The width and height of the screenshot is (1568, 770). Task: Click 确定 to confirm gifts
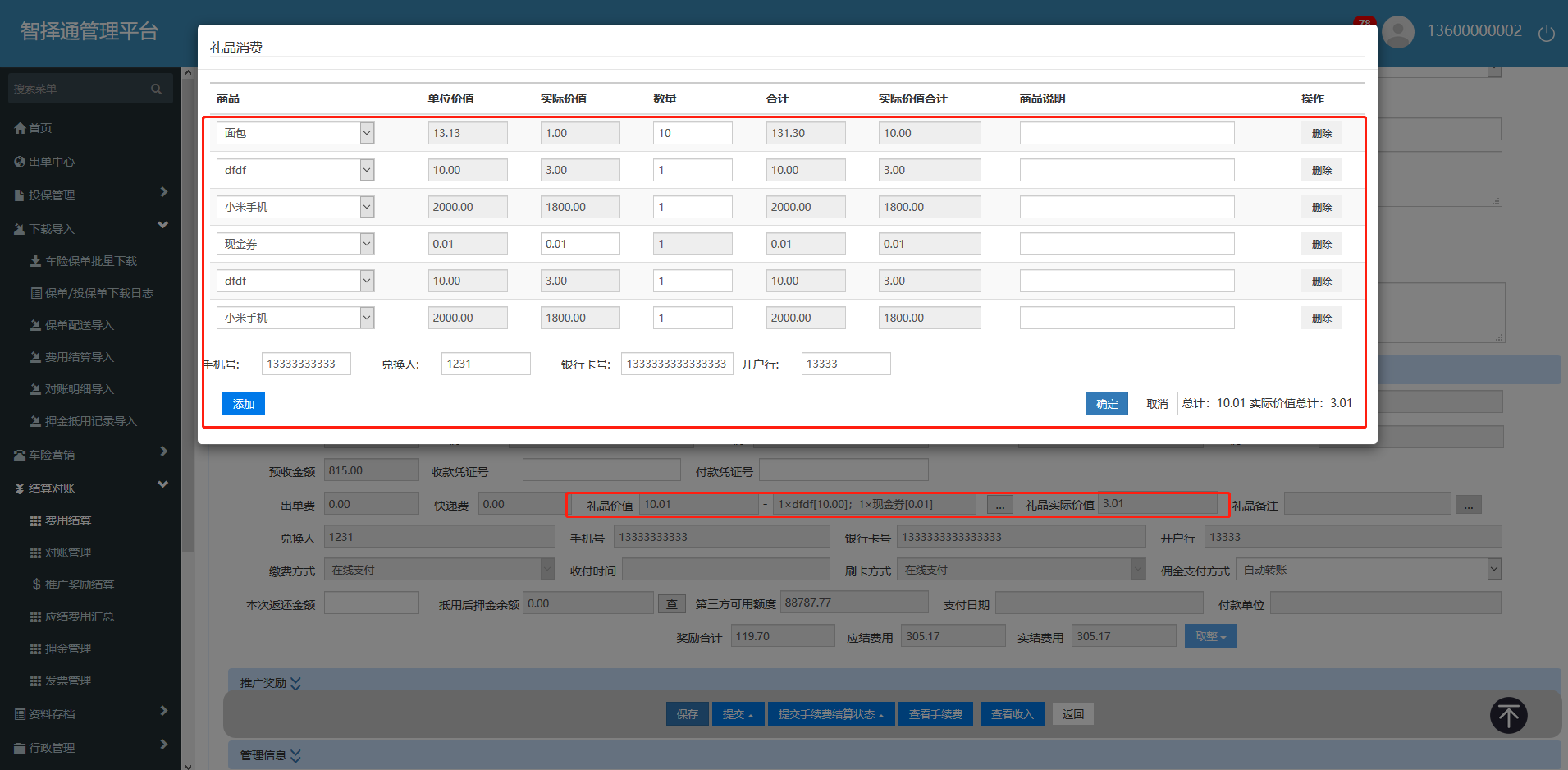click(1106, 404)
